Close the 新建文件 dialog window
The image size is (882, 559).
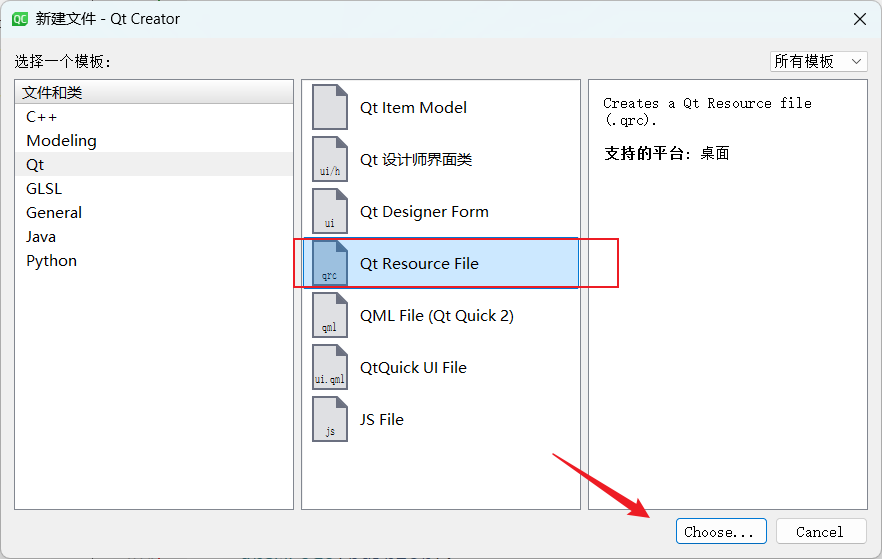coord(860,19)
